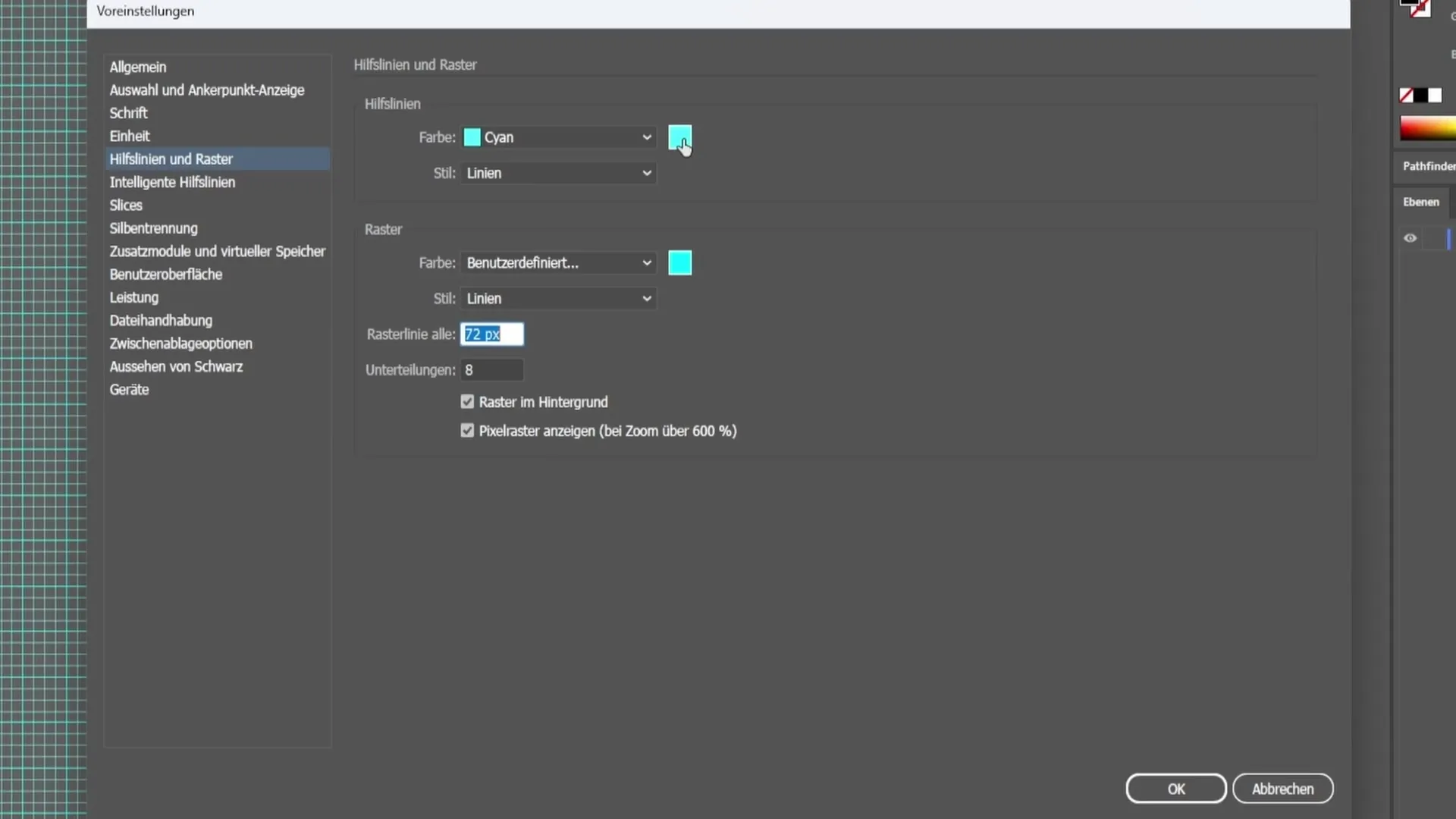Open Hilfslinien Farbe dropdown showing Cyan

pos(558,137)
